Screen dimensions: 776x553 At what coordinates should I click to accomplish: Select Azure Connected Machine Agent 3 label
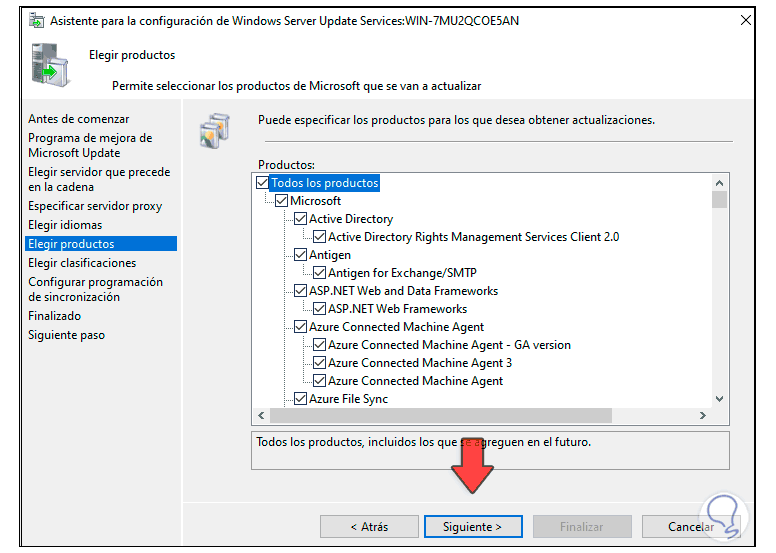[x=420, y=363]
